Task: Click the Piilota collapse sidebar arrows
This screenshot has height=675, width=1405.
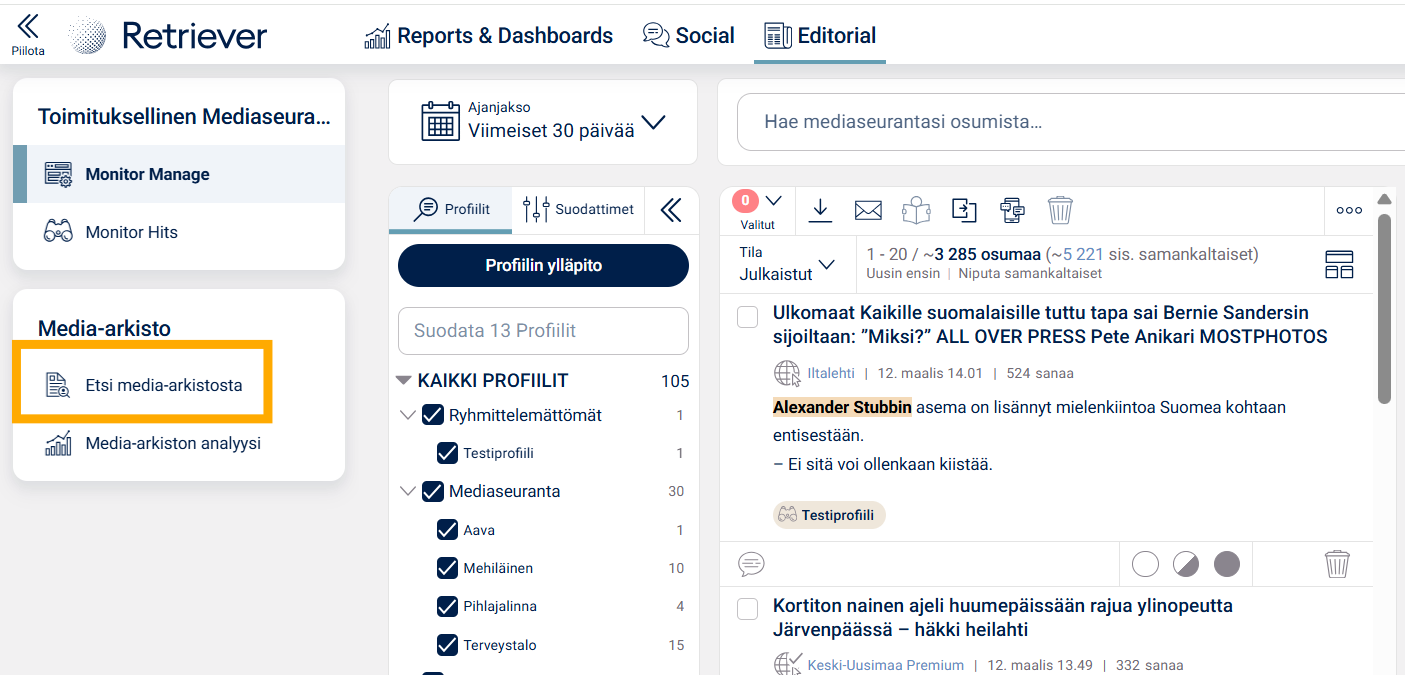Action: [28, 34]
